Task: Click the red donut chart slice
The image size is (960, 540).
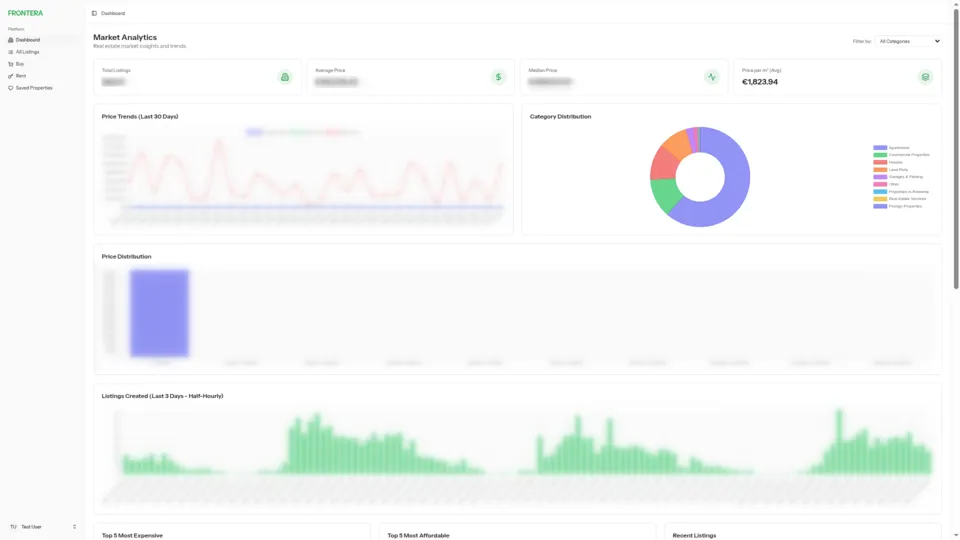Action: pos(664,164)
